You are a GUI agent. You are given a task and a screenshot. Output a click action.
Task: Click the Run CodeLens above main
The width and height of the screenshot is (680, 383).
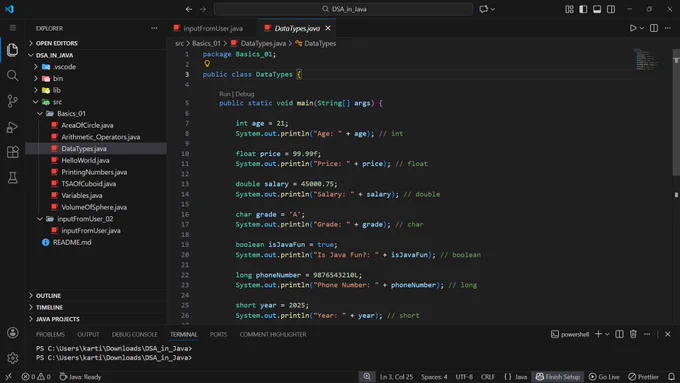point(225,94)
